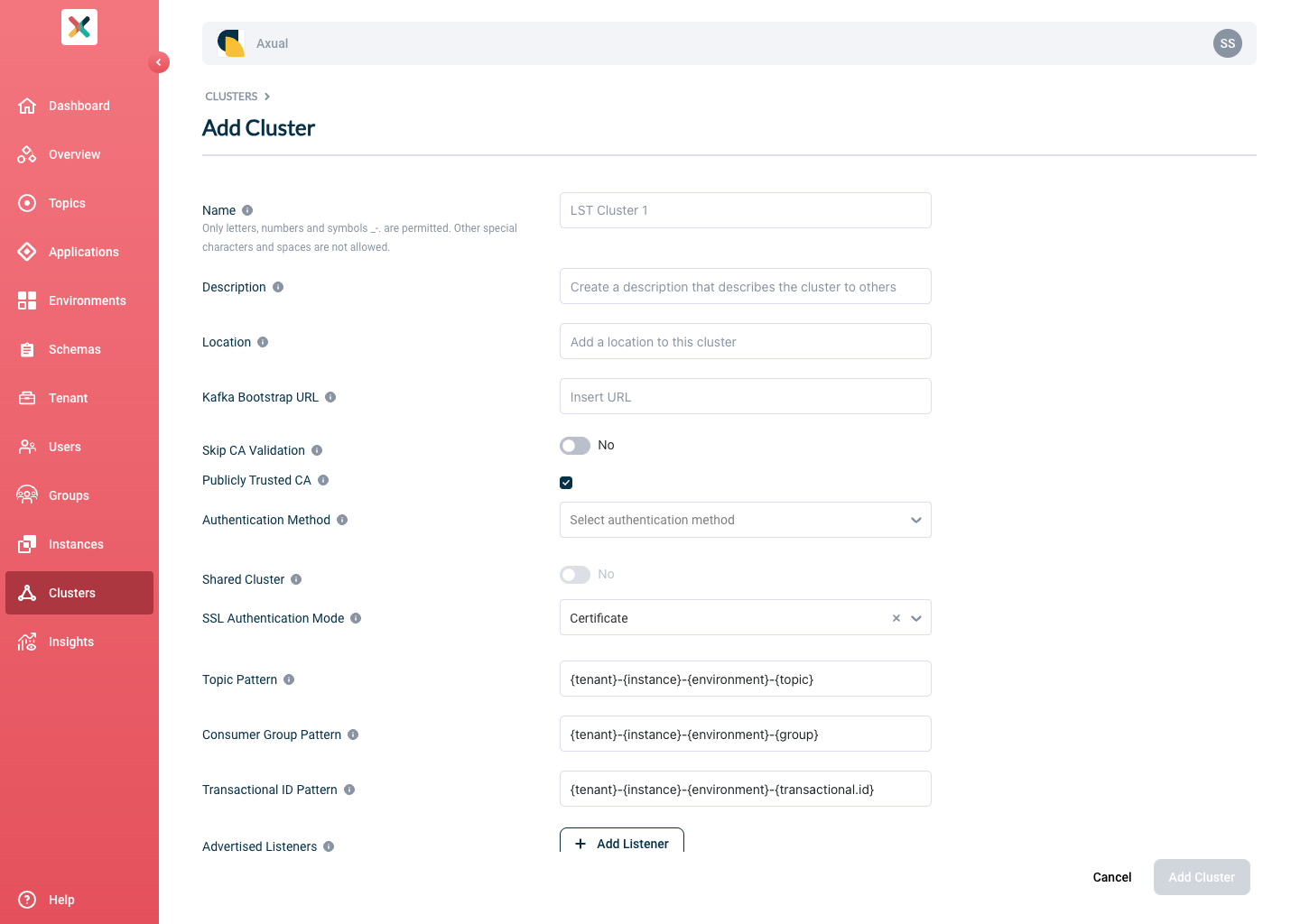The image size is (1300, 924).
Task: Click the Transactional ID Pattern field
Action: point(746,789)
